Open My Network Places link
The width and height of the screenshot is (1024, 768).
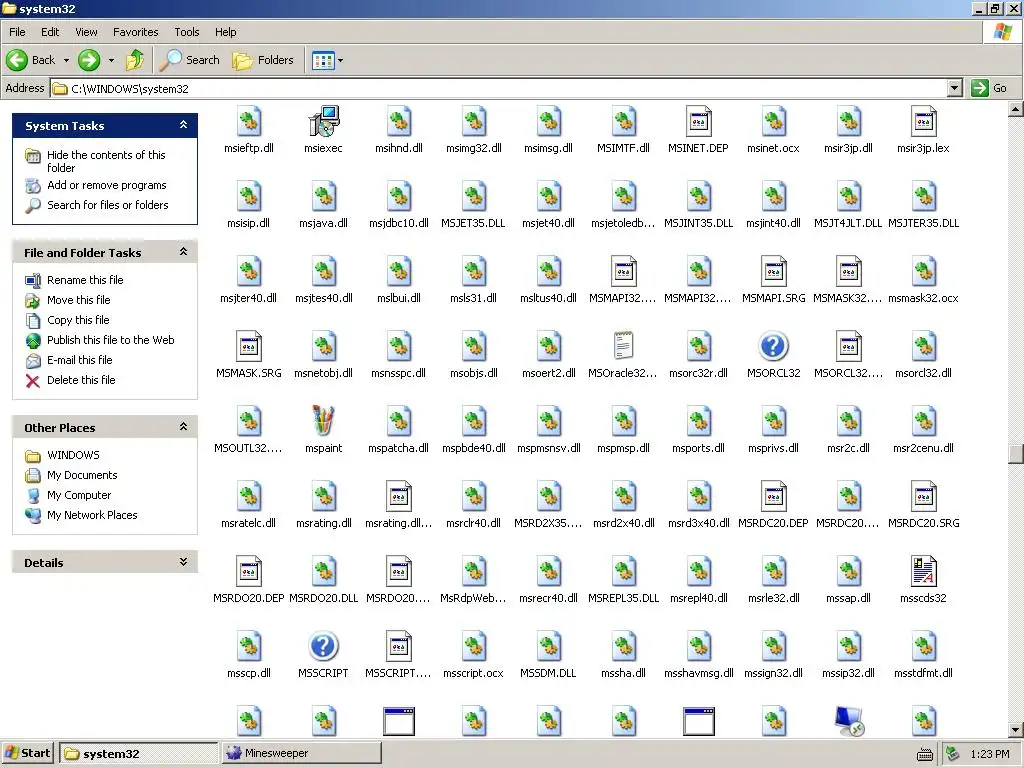pyautogui.click(x=92, y=515)
